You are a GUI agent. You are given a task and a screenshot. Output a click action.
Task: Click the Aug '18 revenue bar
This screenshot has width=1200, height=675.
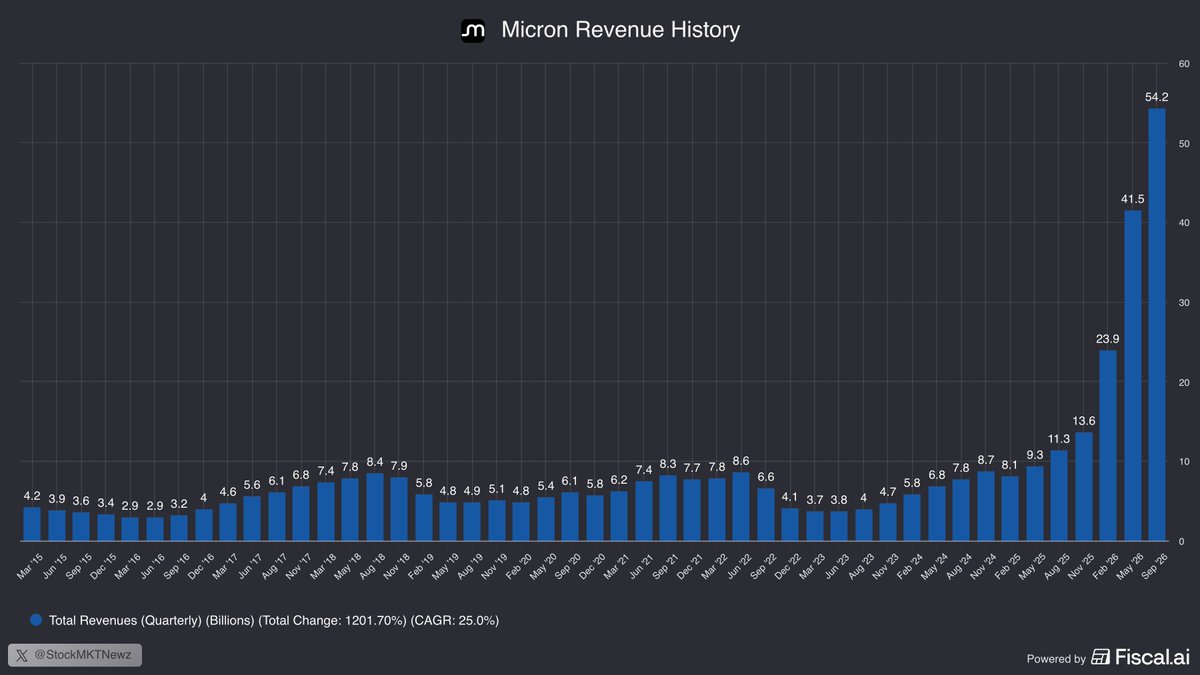point(375,507)
